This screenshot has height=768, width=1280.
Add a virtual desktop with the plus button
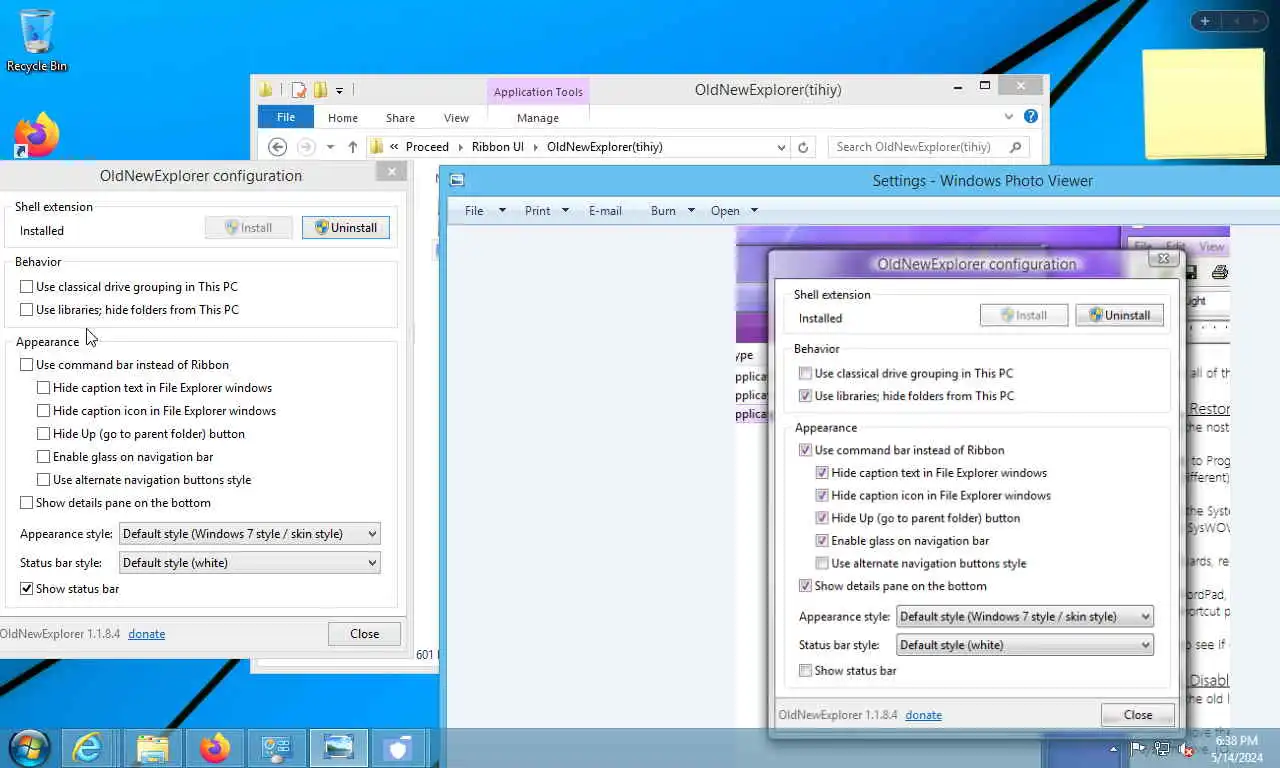1205,21
